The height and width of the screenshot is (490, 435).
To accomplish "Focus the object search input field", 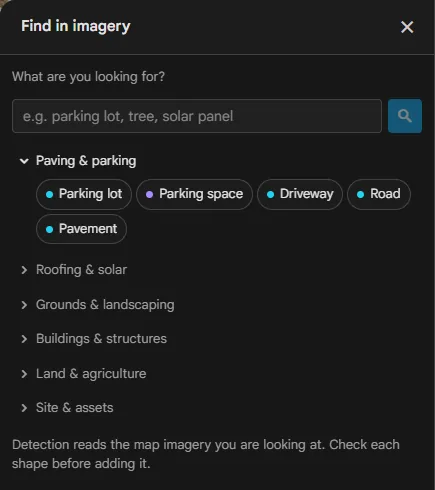I will pyautogui.click(x=197, y=116).
